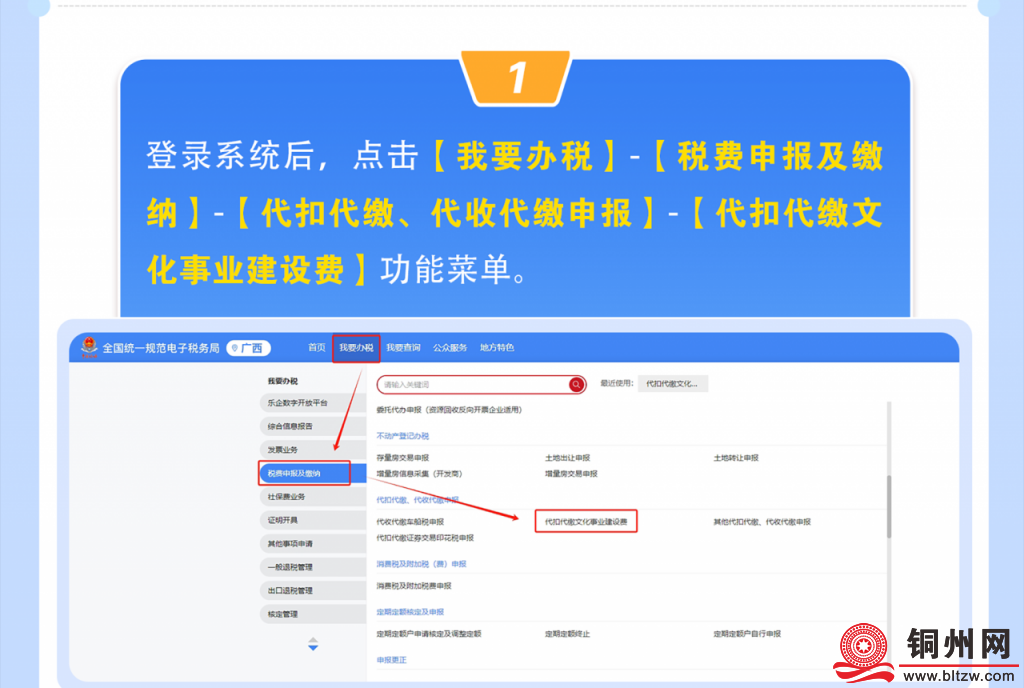Click the sidebar scroll-up arrow icon
Image resolution: width=1024 pixels, height=688 pixels.
point(313,639)
